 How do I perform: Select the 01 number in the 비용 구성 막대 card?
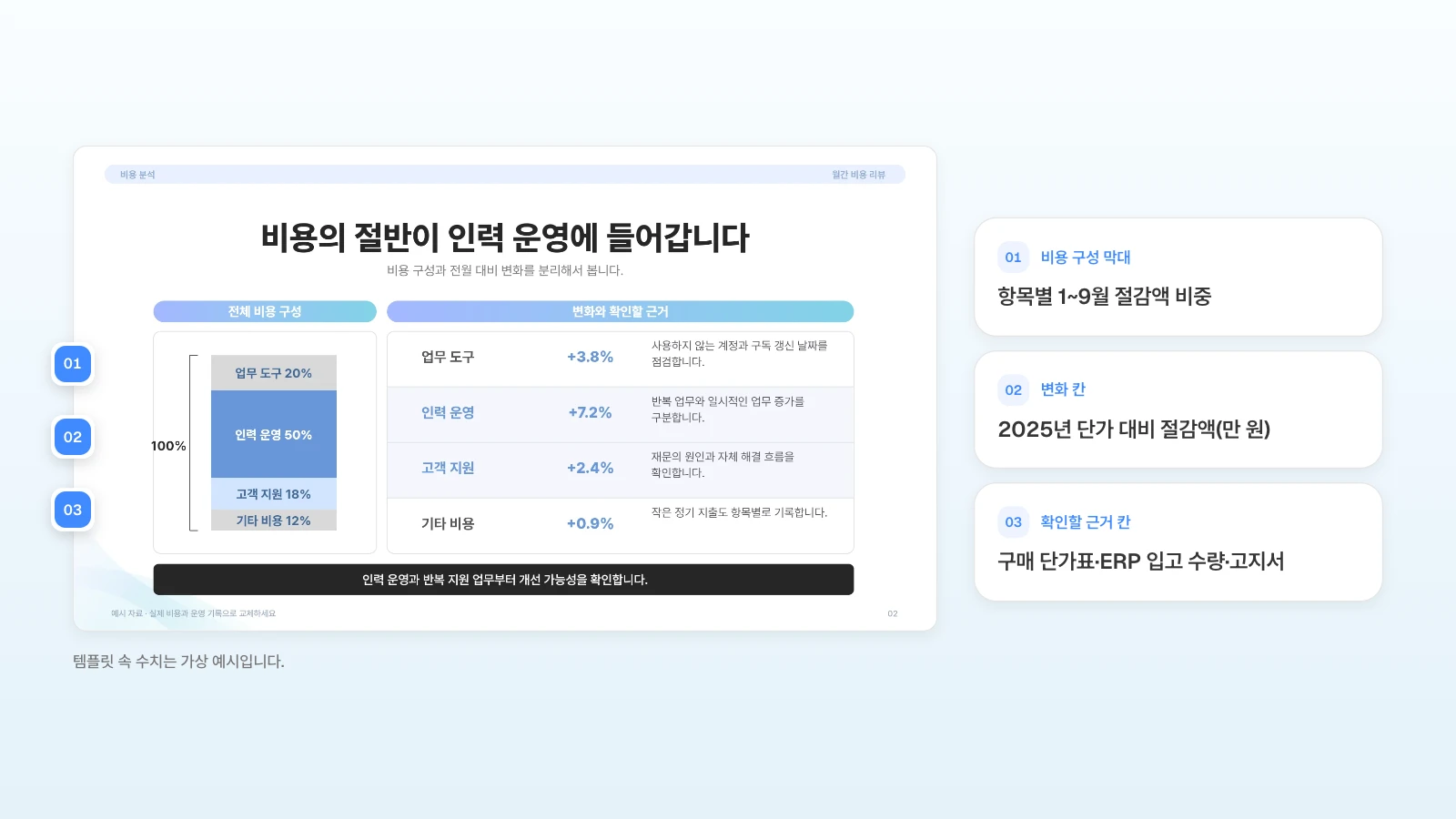[1013, 258]
